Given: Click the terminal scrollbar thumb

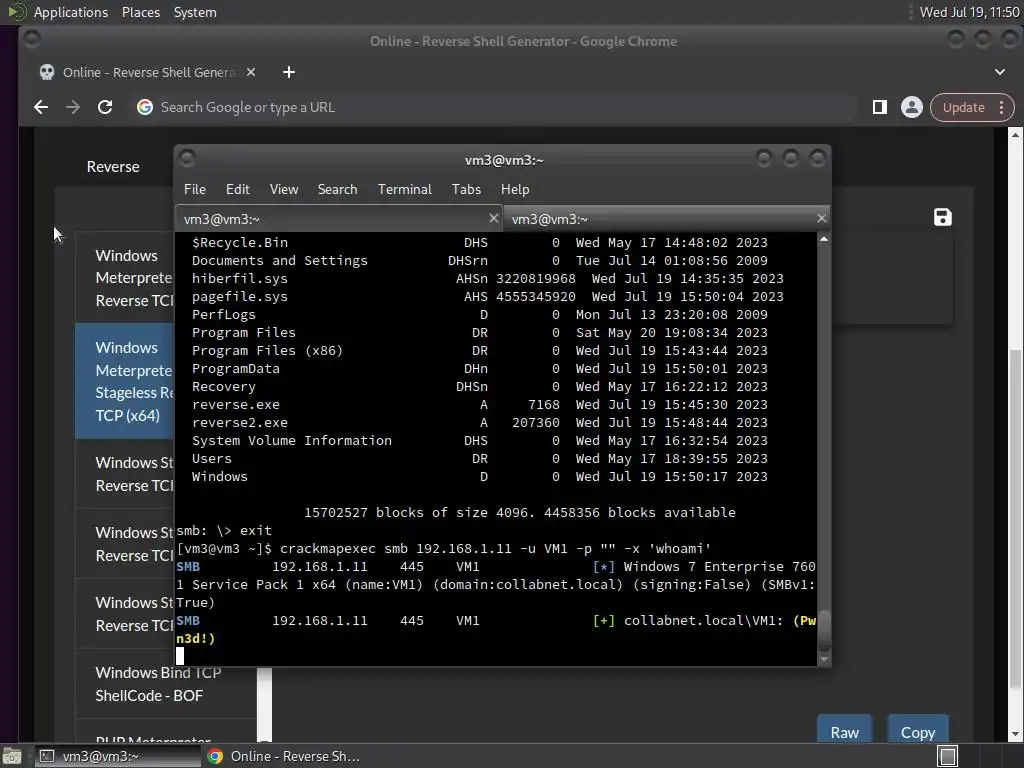Looking at the screenshot, I should (824, 630).
